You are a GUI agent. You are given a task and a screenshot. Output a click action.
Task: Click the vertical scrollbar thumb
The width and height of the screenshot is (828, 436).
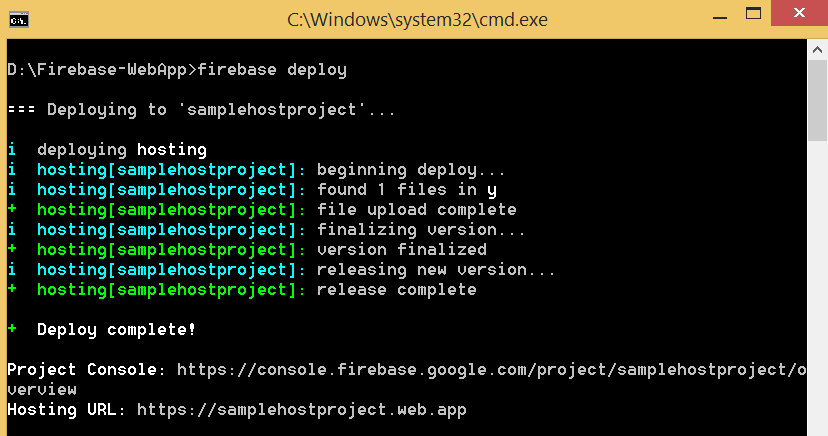click(x=817, y=100)
